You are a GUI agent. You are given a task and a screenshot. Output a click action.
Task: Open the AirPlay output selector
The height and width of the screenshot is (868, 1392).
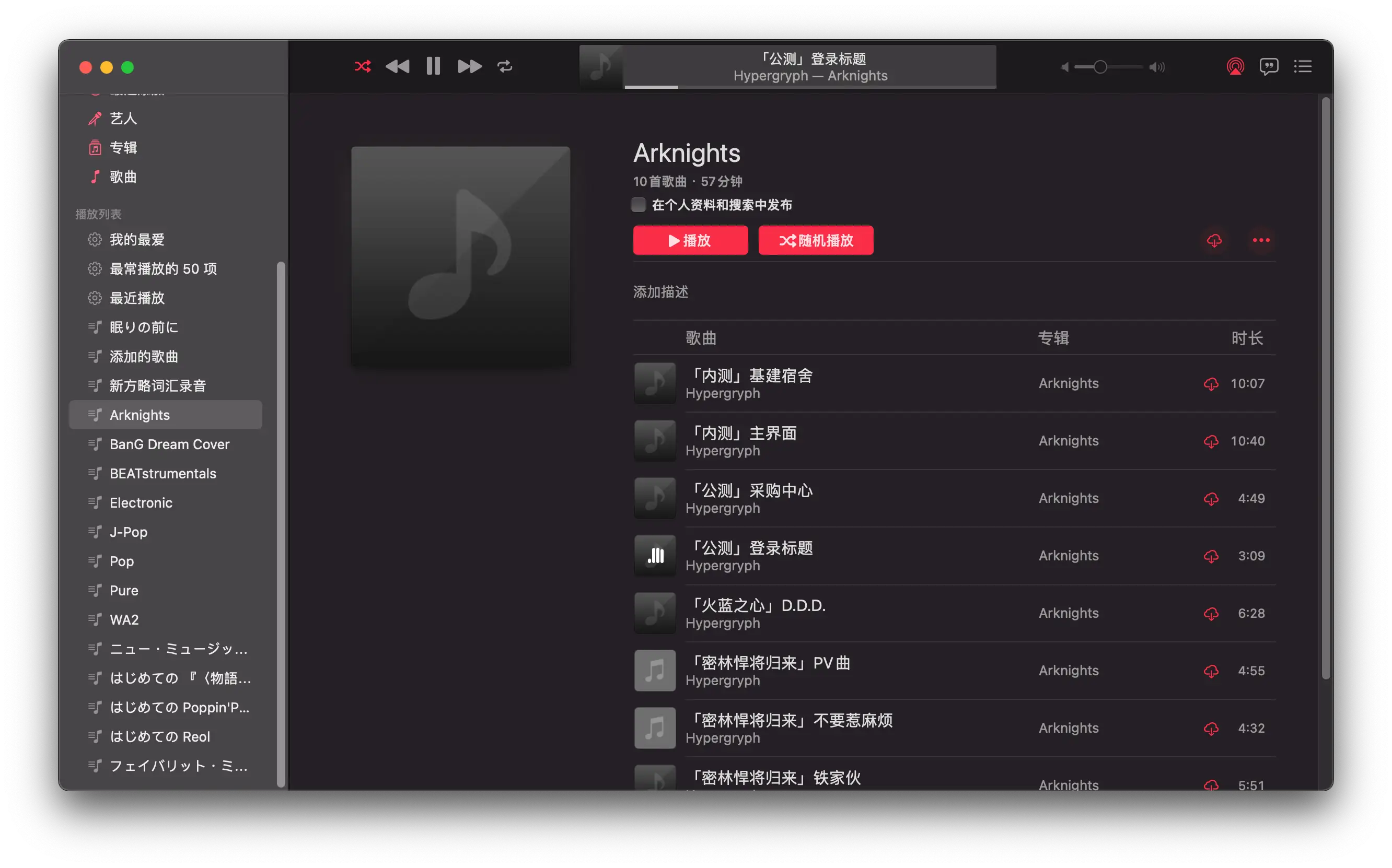point(1235,67)
